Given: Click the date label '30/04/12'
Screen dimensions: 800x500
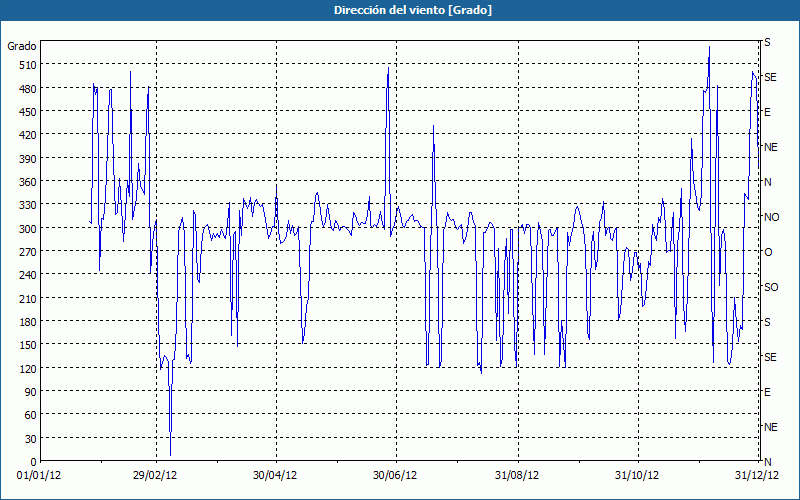Looking at the screenshot, I should point(275,476).
